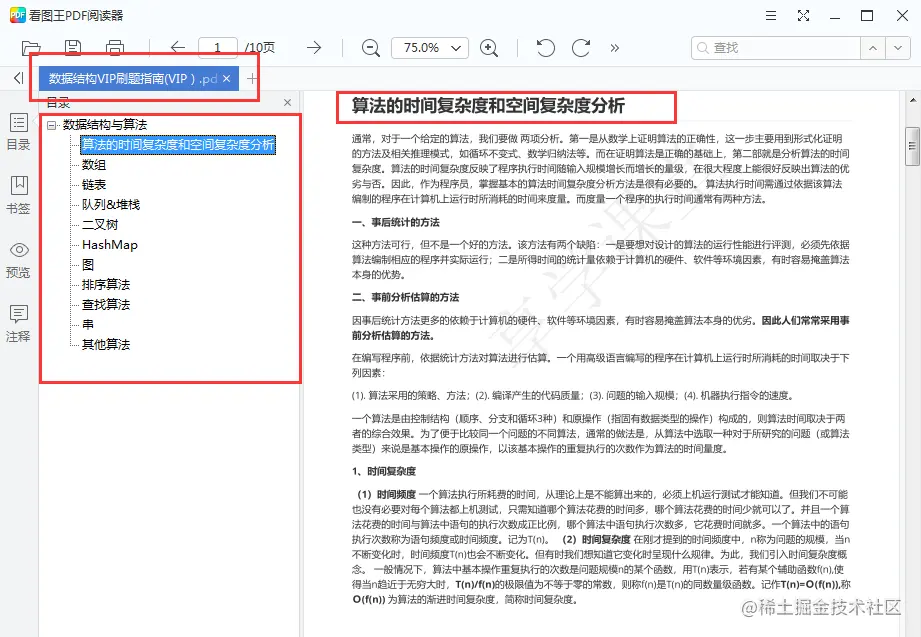
Task: Close the 目录 panel
Action: tap(287, 103)
